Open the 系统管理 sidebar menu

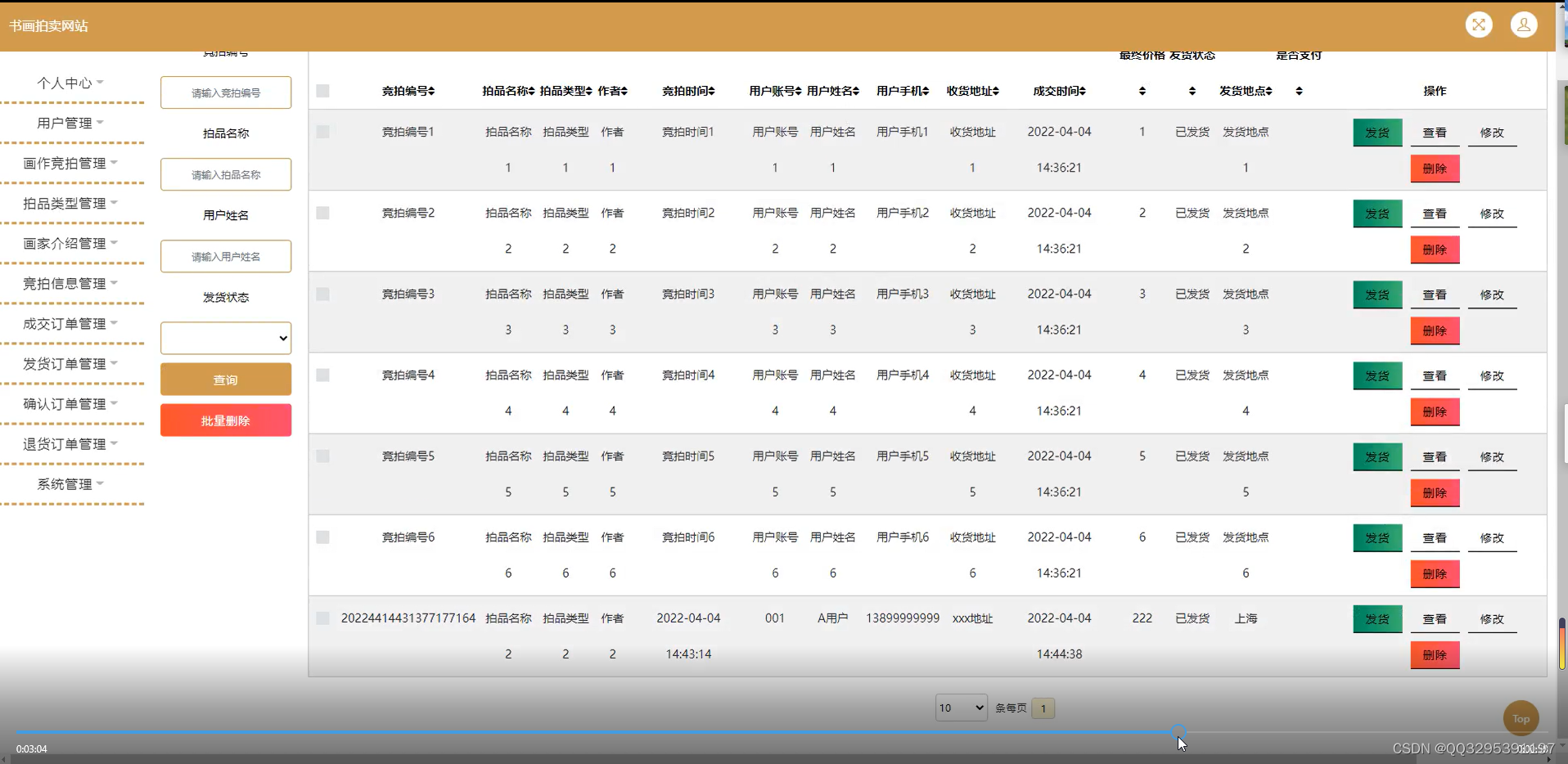[x=70, y=483]
